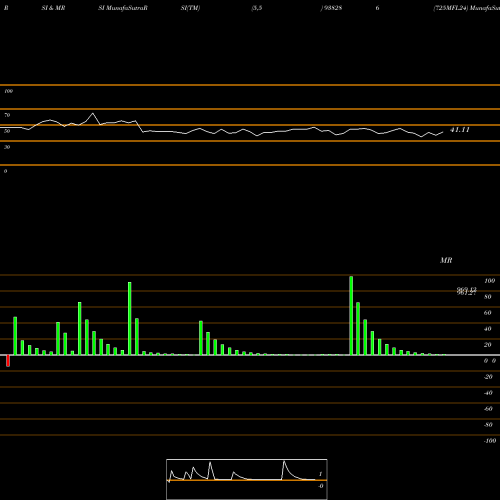Click the RSI axis label 50
Screen dimensions: 500x500
click(x=7, y=131)
